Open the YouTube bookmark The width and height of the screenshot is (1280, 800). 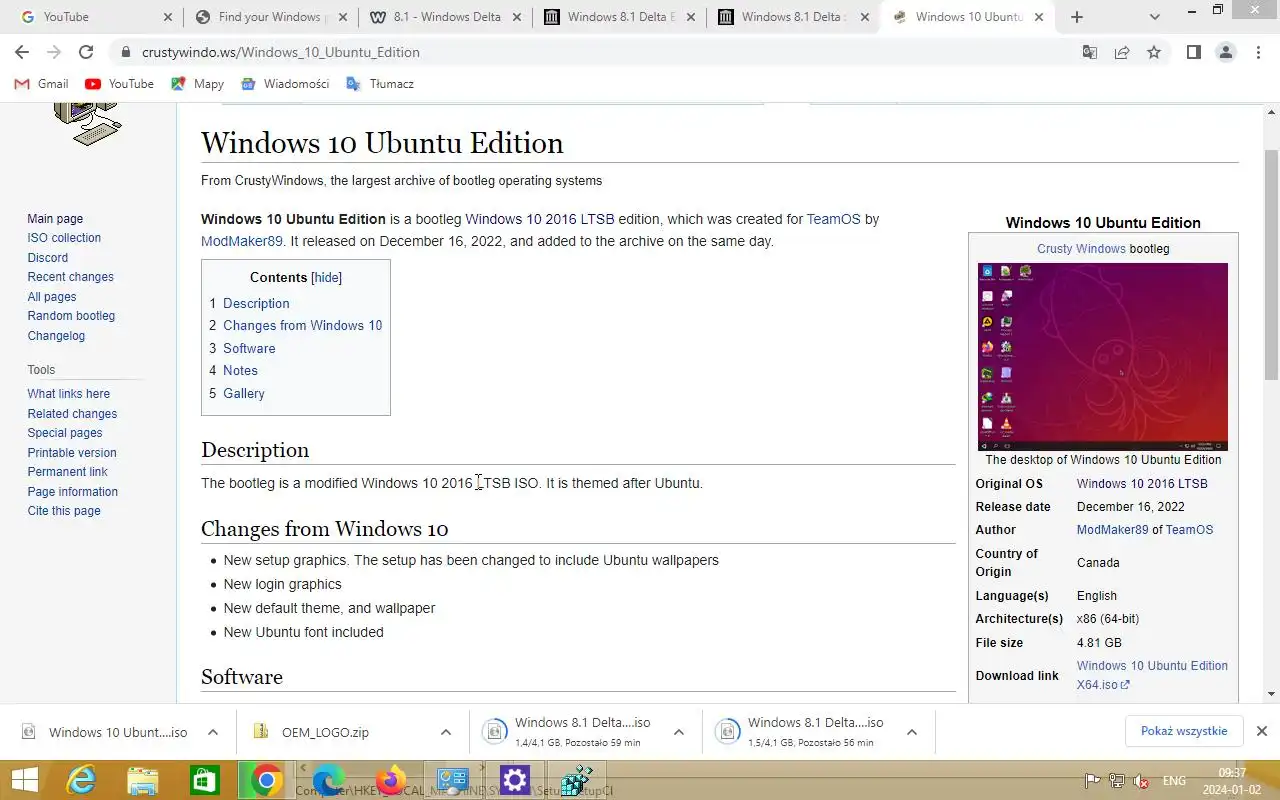pos(119,84)
